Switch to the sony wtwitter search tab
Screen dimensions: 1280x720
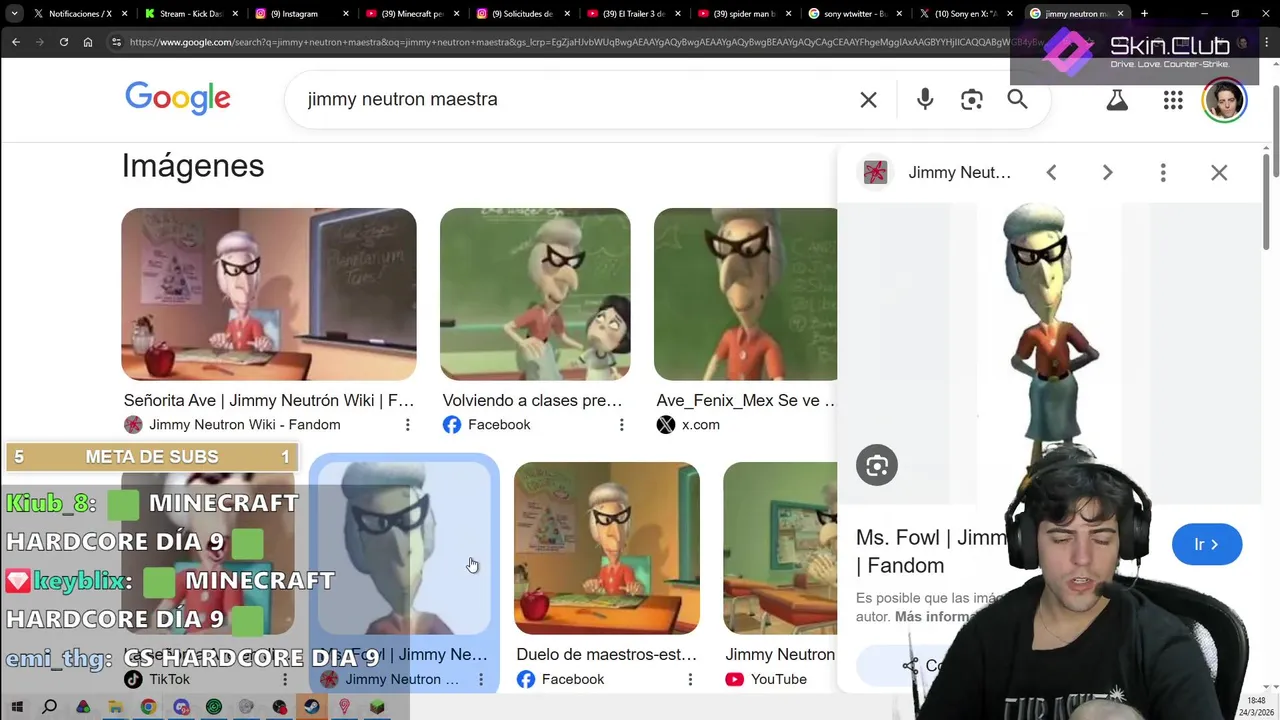point(853,14)
